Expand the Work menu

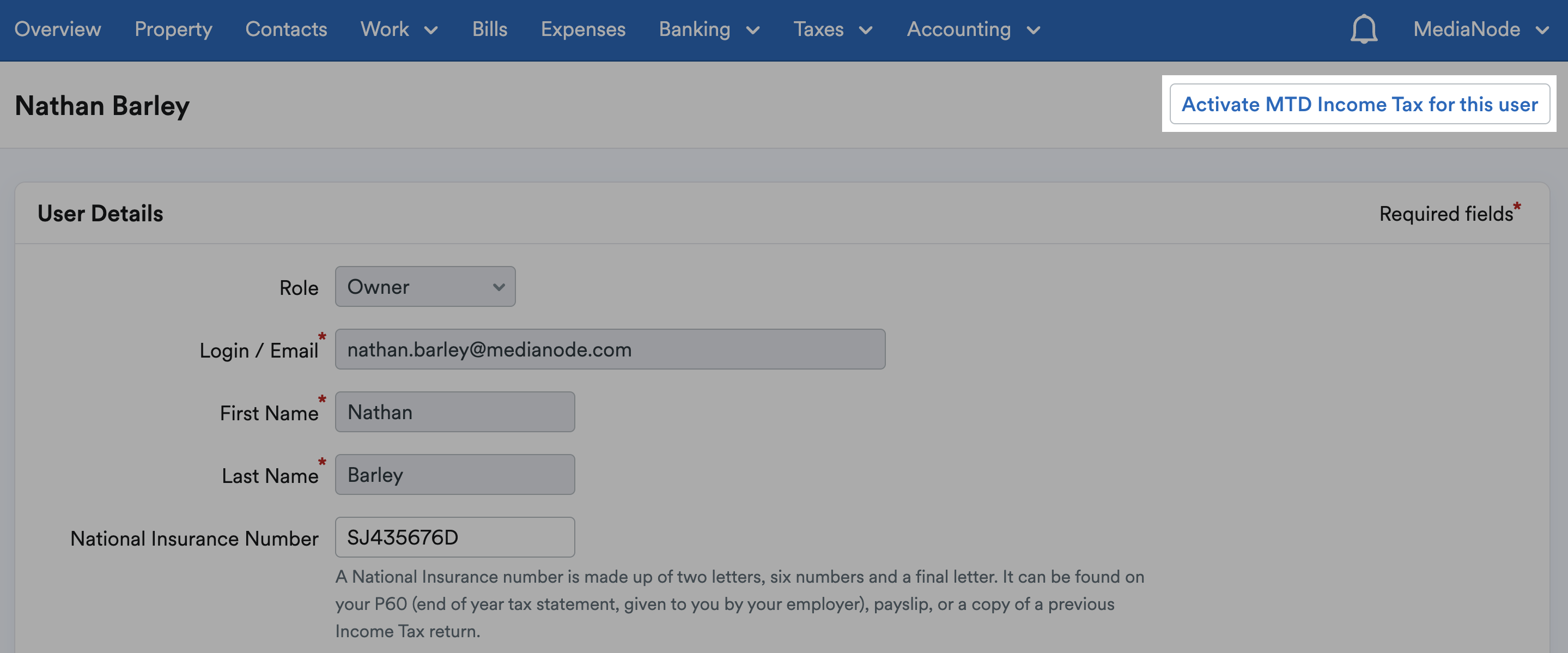399,29
